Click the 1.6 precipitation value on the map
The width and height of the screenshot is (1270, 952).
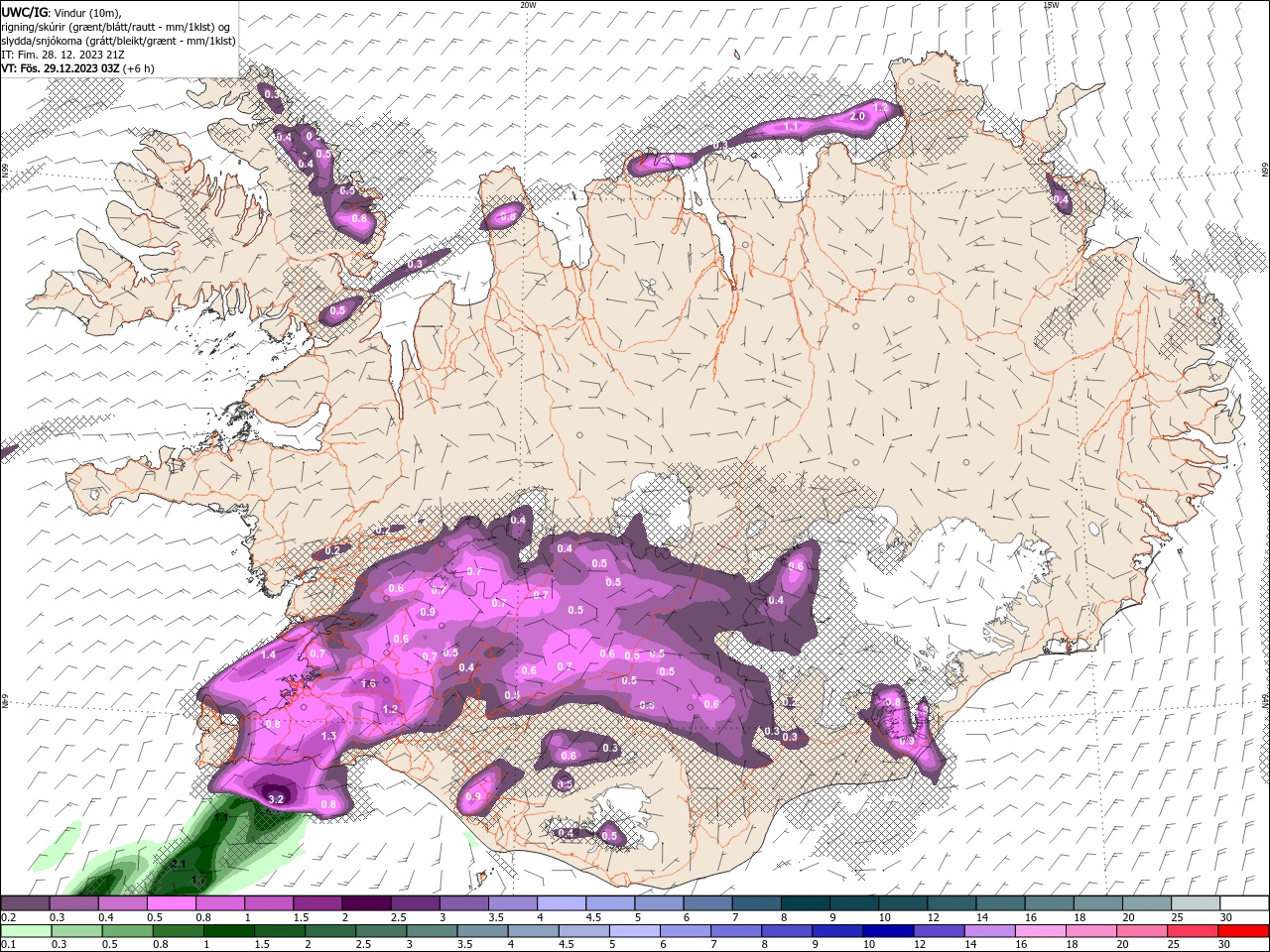pyautogui.click(x=369, y=684)
